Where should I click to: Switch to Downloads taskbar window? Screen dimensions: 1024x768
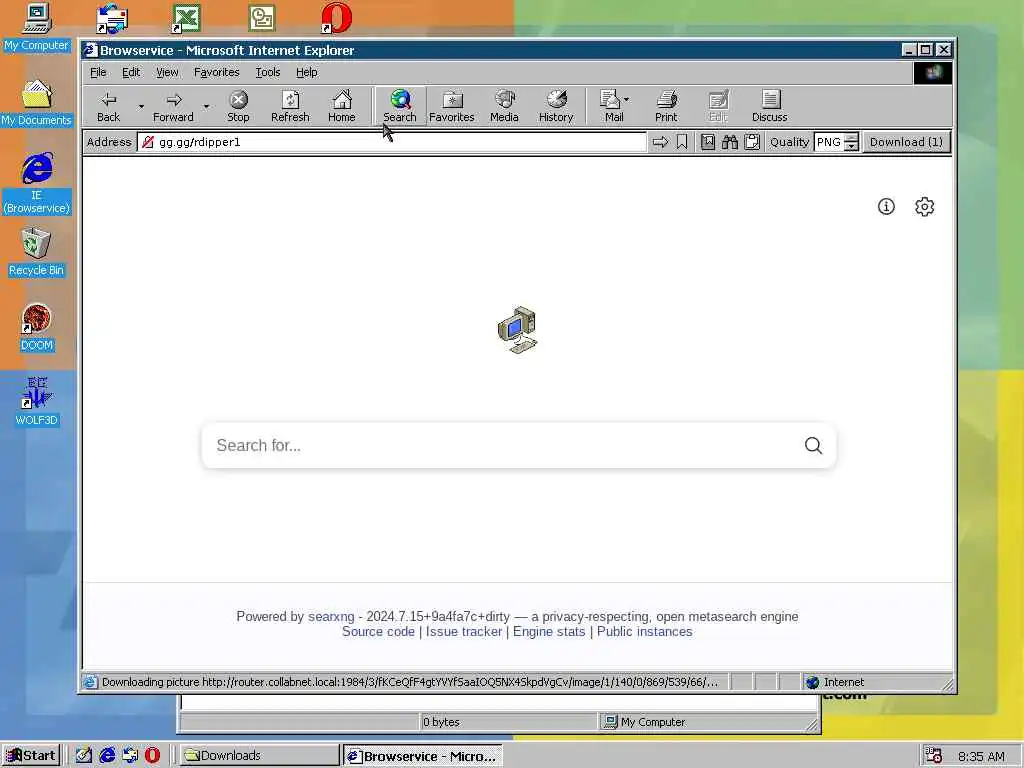click(258, 756)
